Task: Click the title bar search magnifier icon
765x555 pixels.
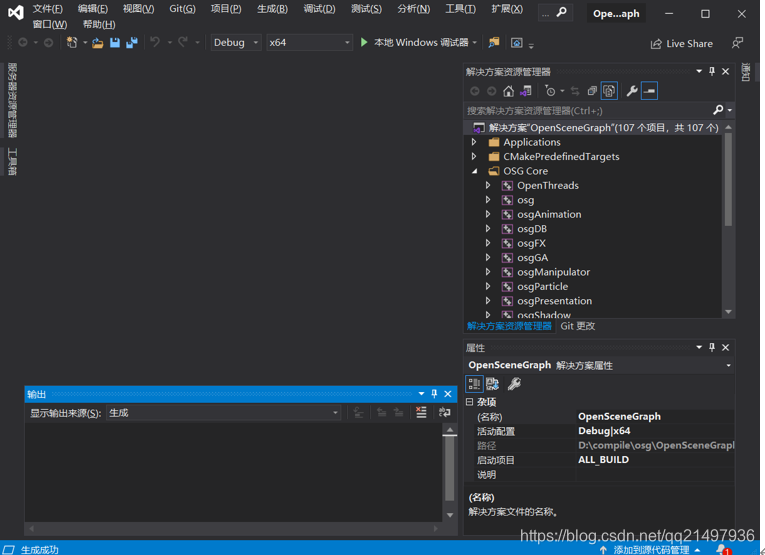Action: (562, 12)
